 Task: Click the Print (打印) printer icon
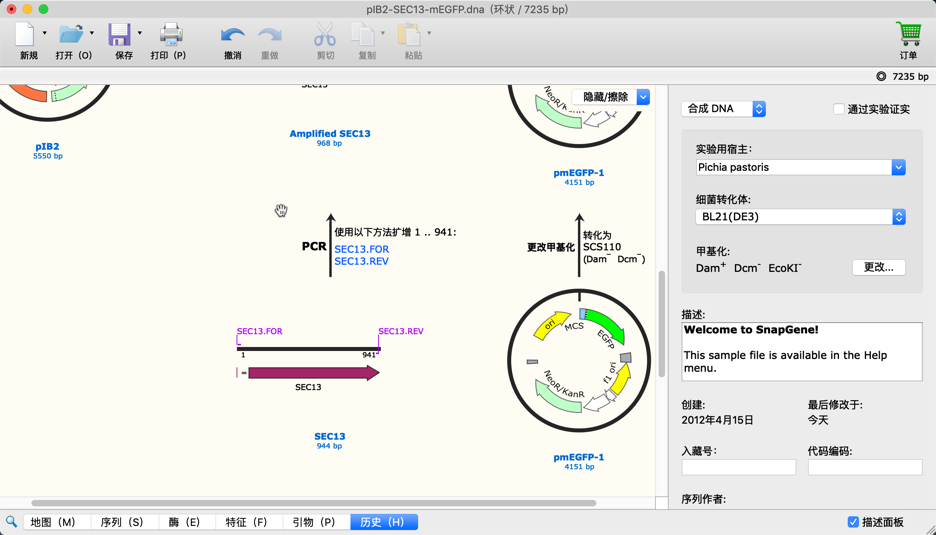pyautogui.click(x=171, y=35)
